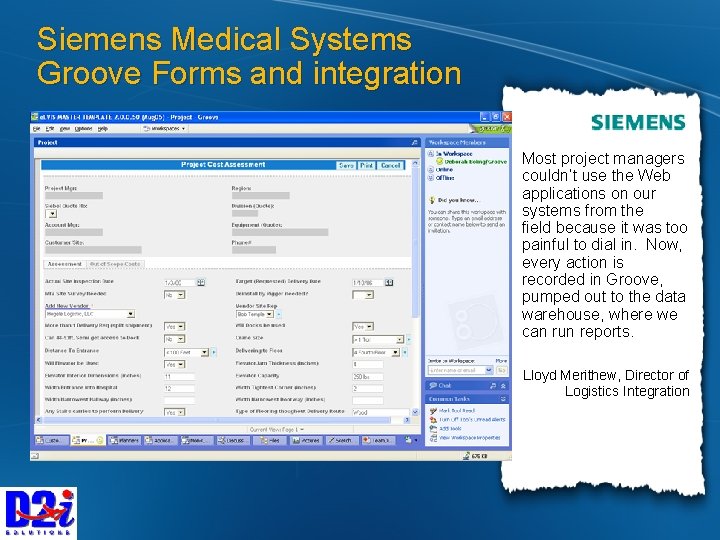Expand the Online members group

tap(431, 169)
